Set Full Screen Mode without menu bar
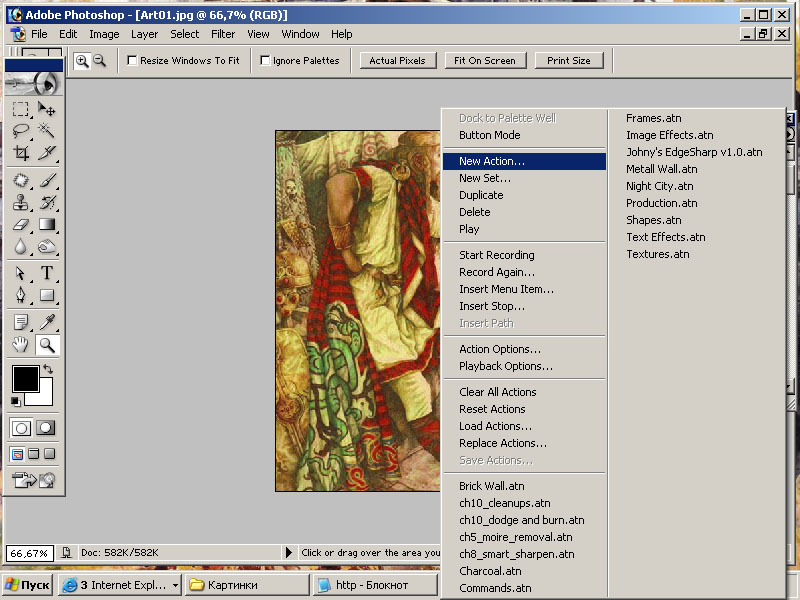 pos(49,454)
